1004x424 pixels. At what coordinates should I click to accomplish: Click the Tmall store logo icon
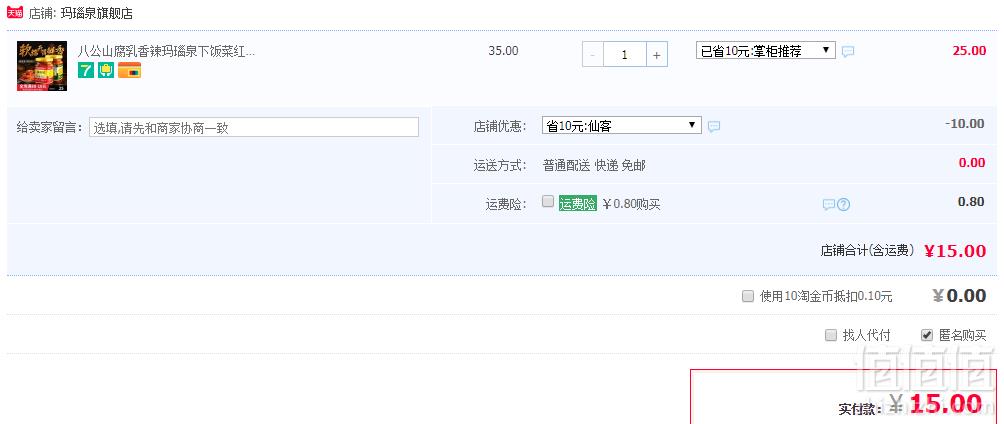pos(15,12)
